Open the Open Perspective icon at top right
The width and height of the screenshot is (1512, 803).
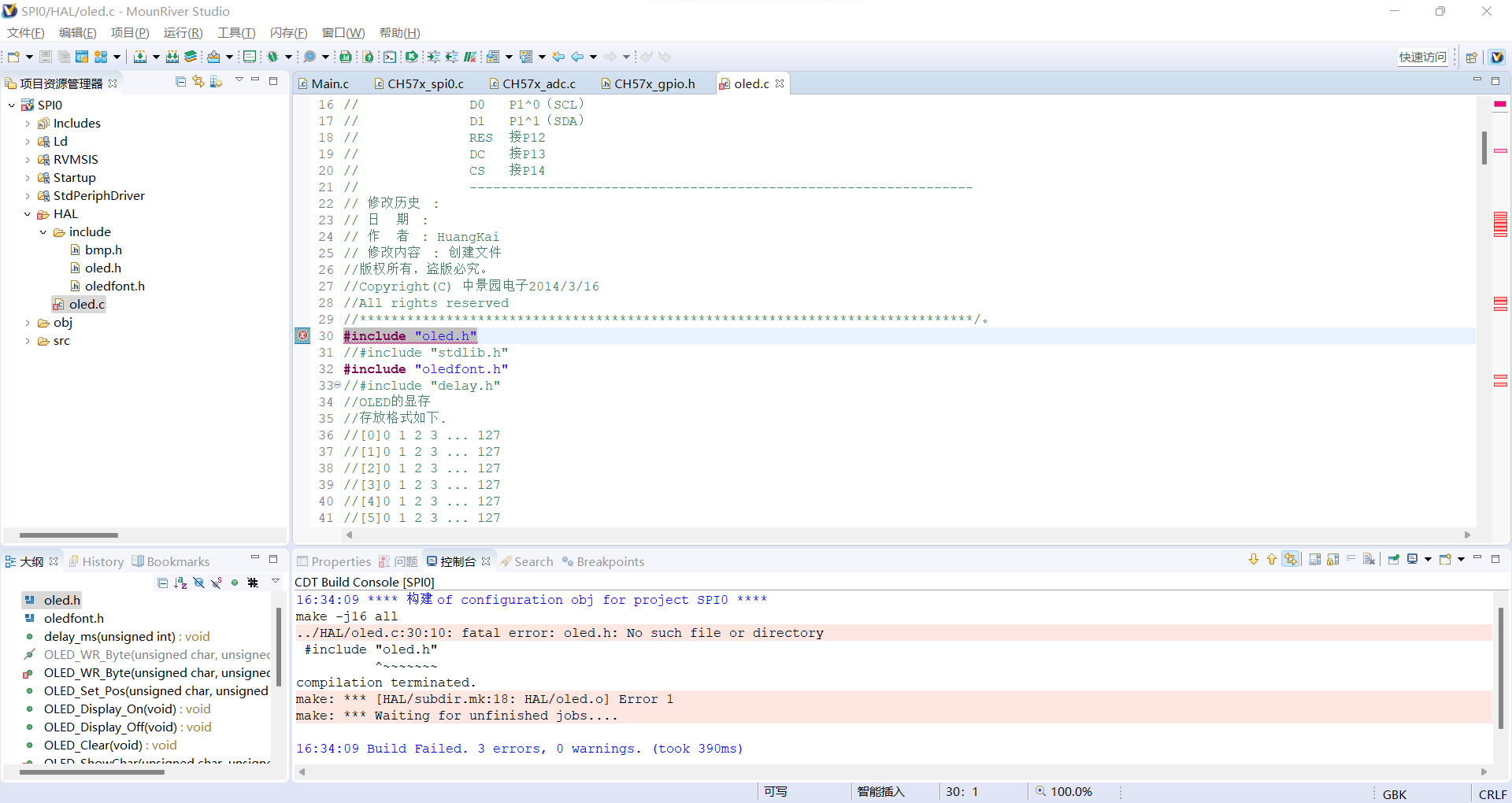pos(1471,57)
